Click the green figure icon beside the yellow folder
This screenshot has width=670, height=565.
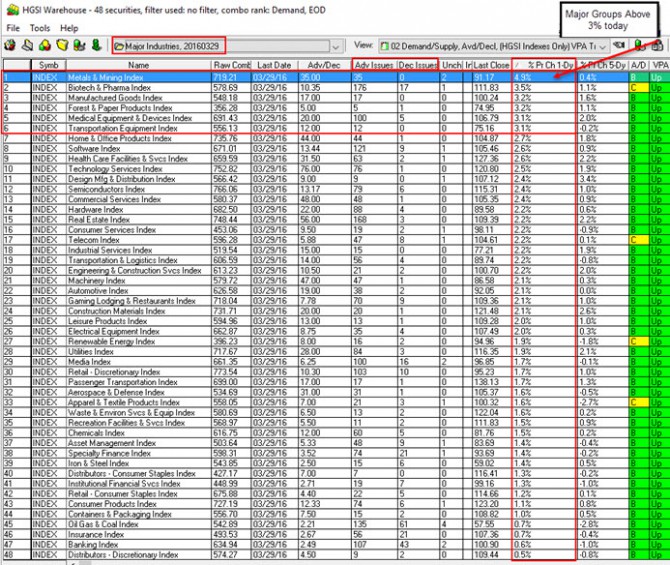point(79,45)
